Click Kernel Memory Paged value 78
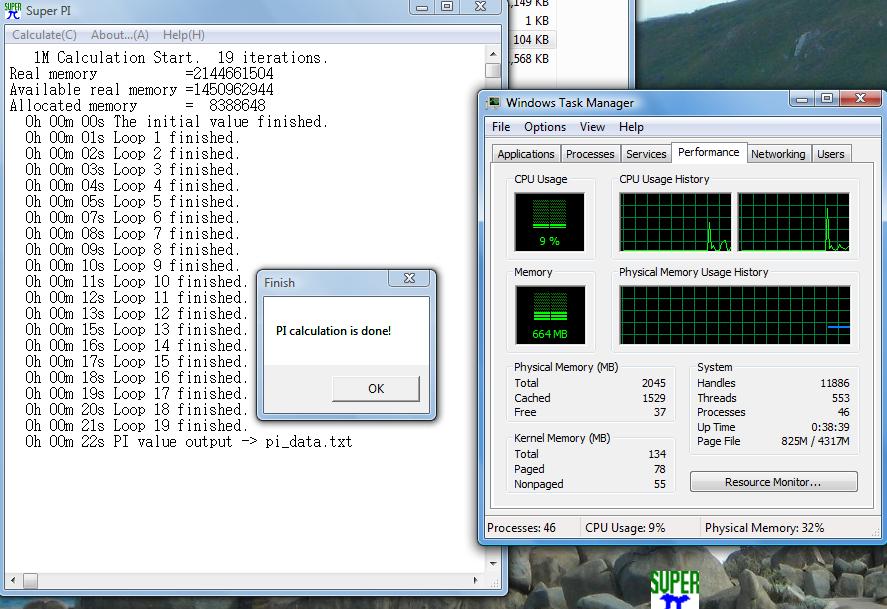Viewport: 887px width, 609px height. click(660, 469)
